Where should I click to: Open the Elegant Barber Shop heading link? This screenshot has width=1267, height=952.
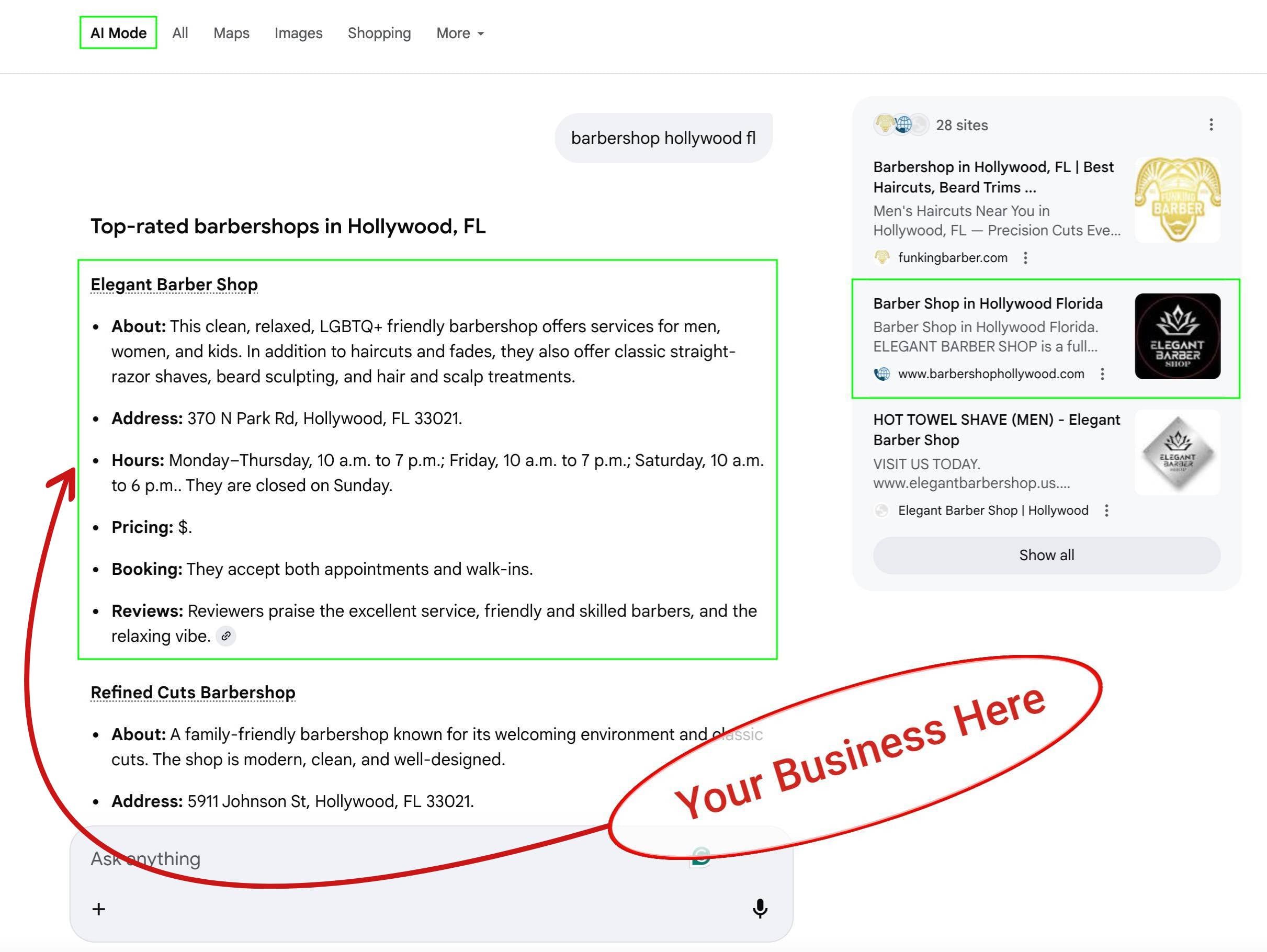click(x=174, y=285)
